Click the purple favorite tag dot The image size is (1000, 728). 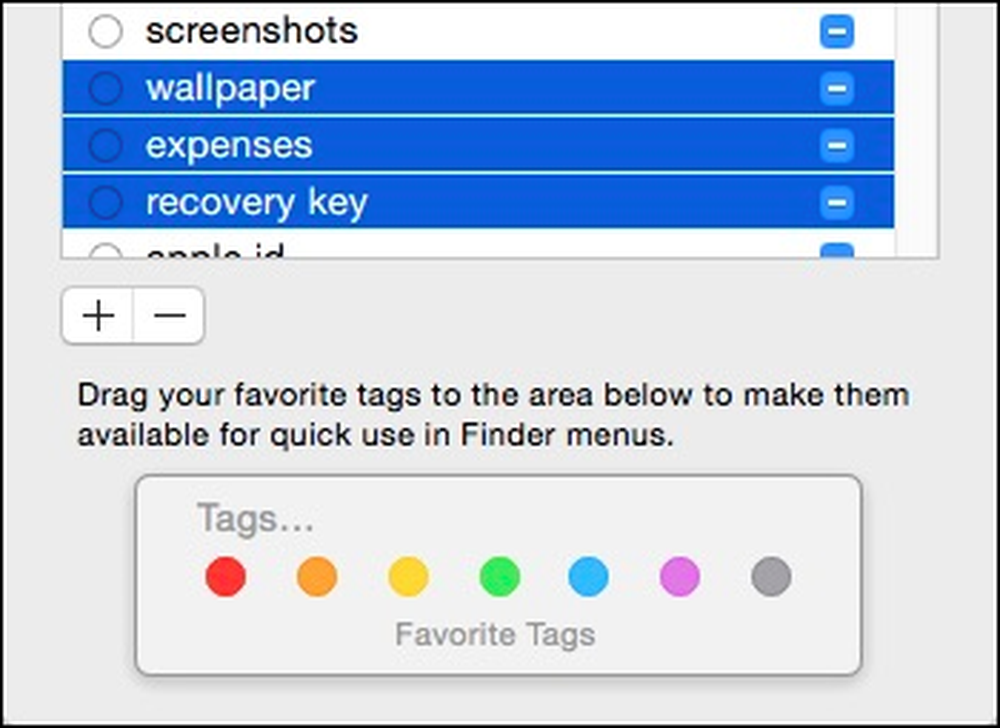[x=680, y=576]
